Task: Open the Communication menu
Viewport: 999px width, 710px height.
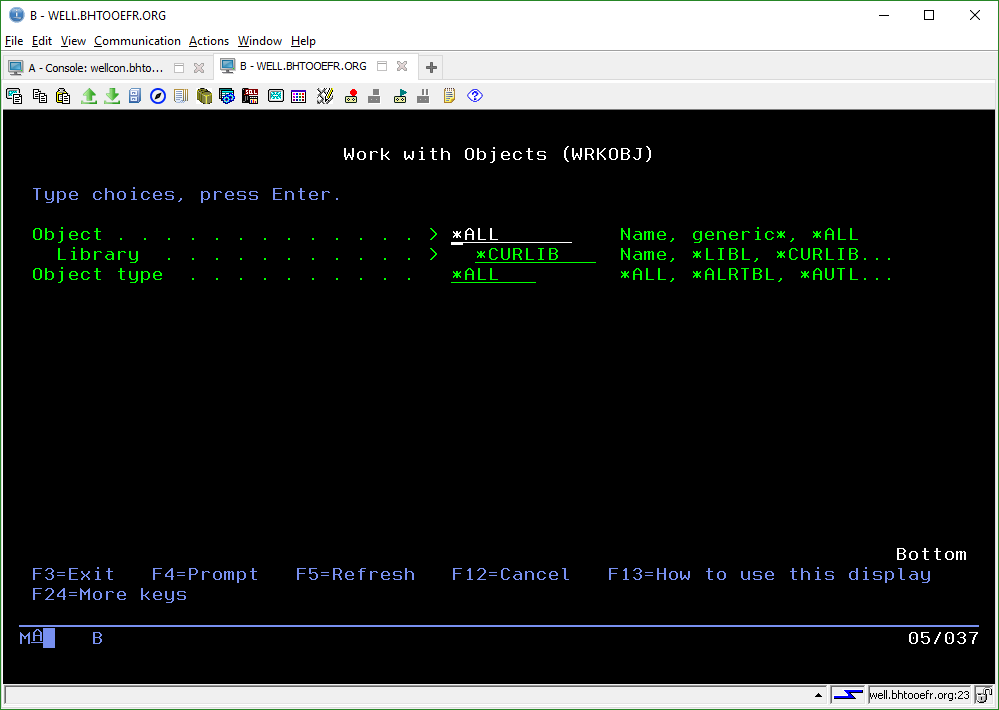Action: 137,41
